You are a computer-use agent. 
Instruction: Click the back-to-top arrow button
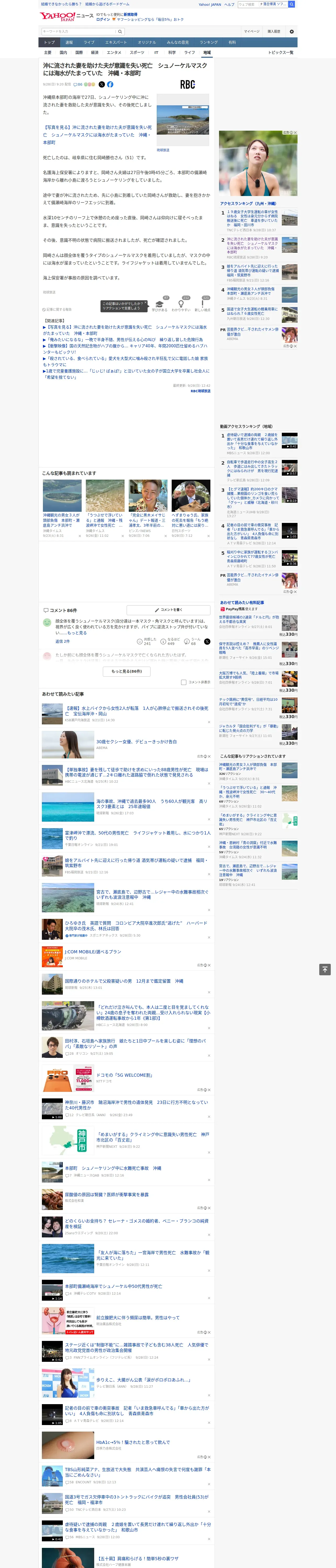[x=325, y=970]
